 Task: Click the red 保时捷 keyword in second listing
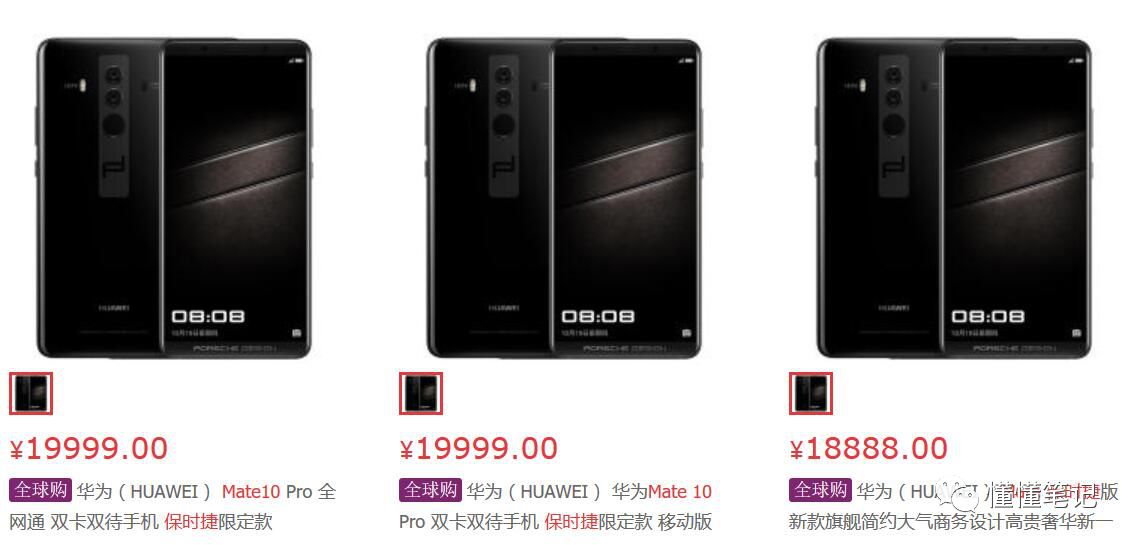click(x=571, y=522)
